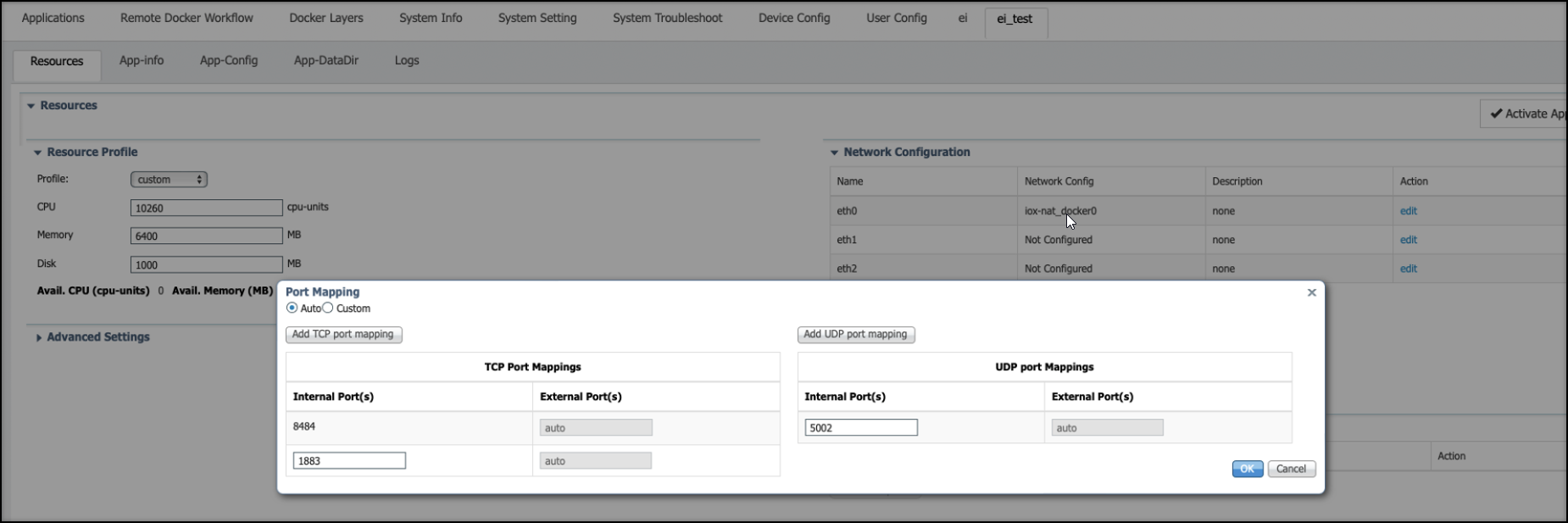Expand the Advanced Settings section
This screenshot has height=523, width=1568.
click(38, 337)
